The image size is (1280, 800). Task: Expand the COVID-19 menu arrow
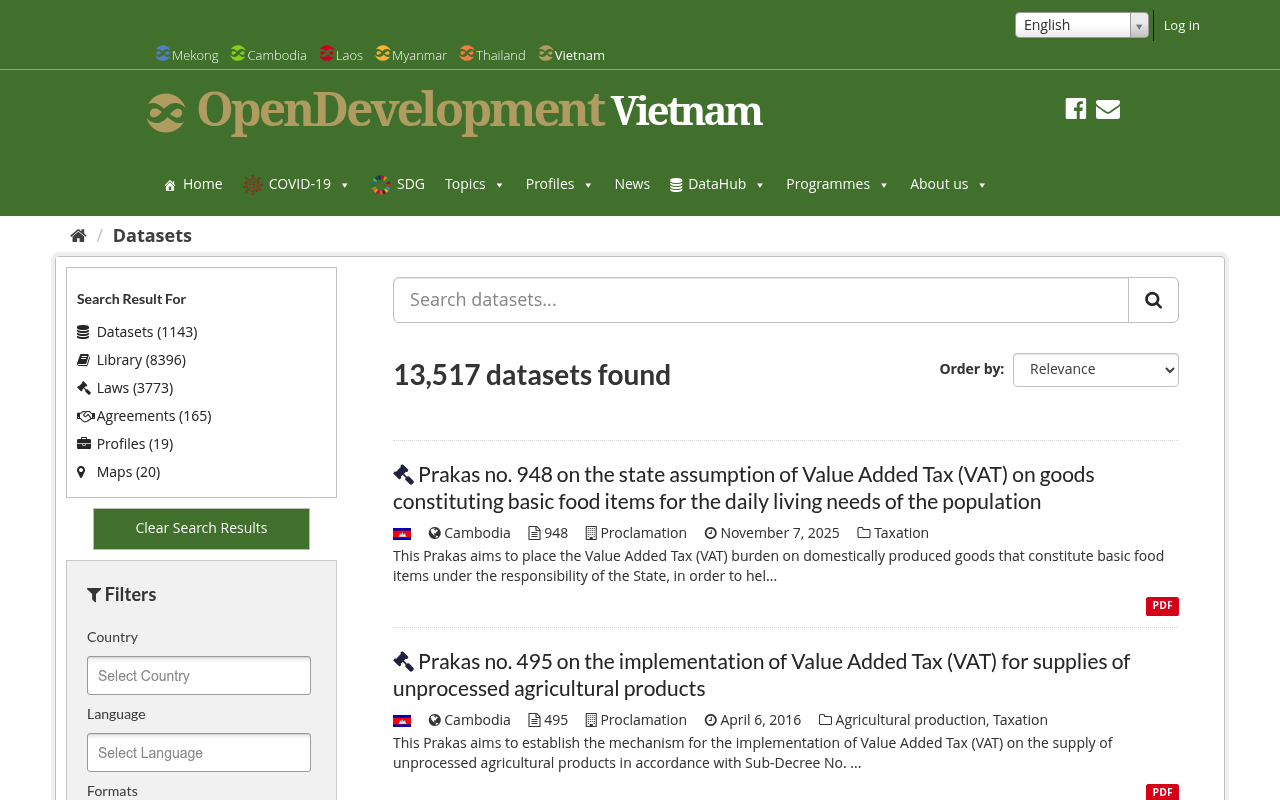point(345,185)
